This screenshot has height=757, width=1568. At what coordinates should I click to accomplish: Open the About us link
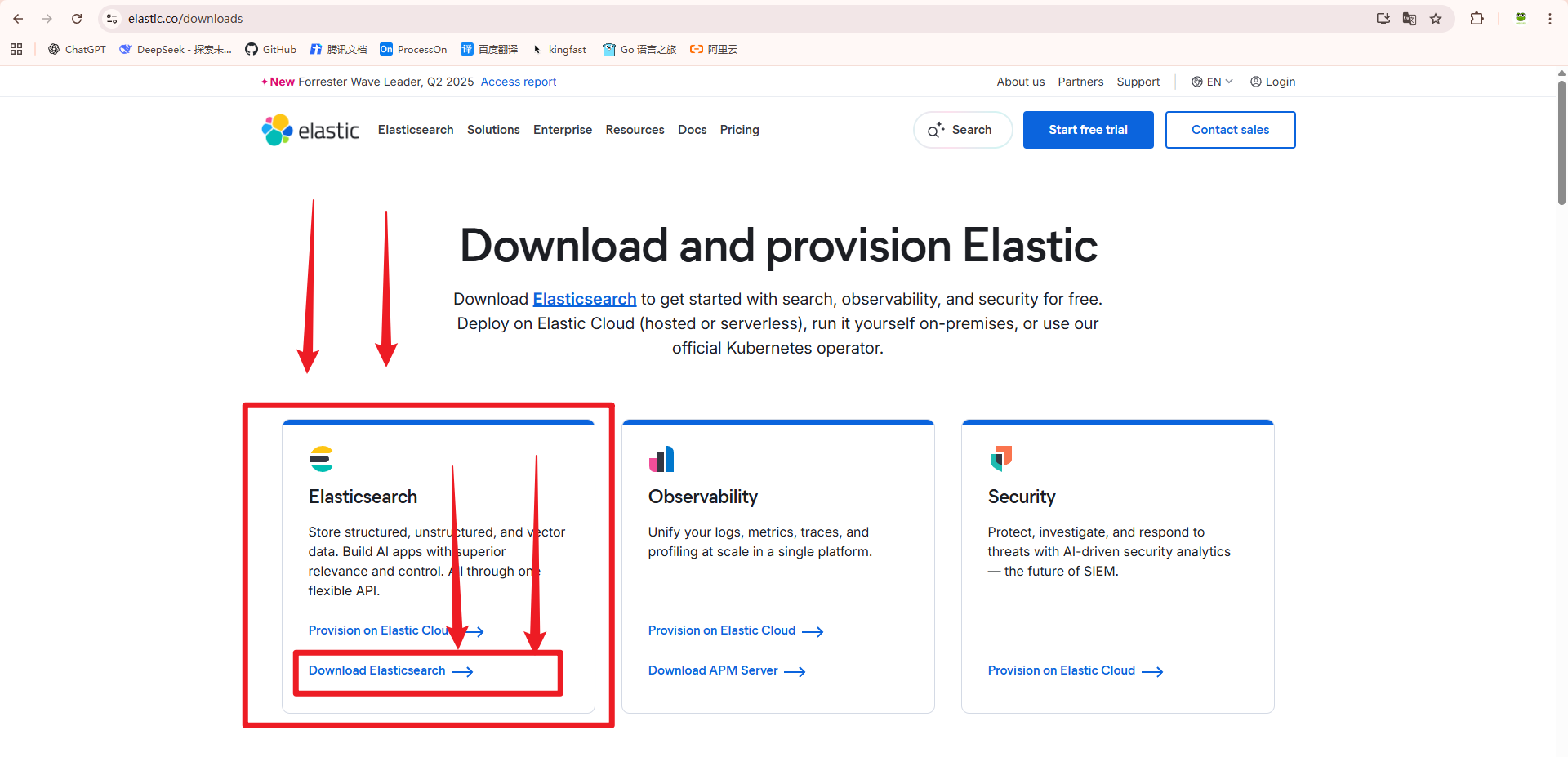click(x=1021, y=82)
